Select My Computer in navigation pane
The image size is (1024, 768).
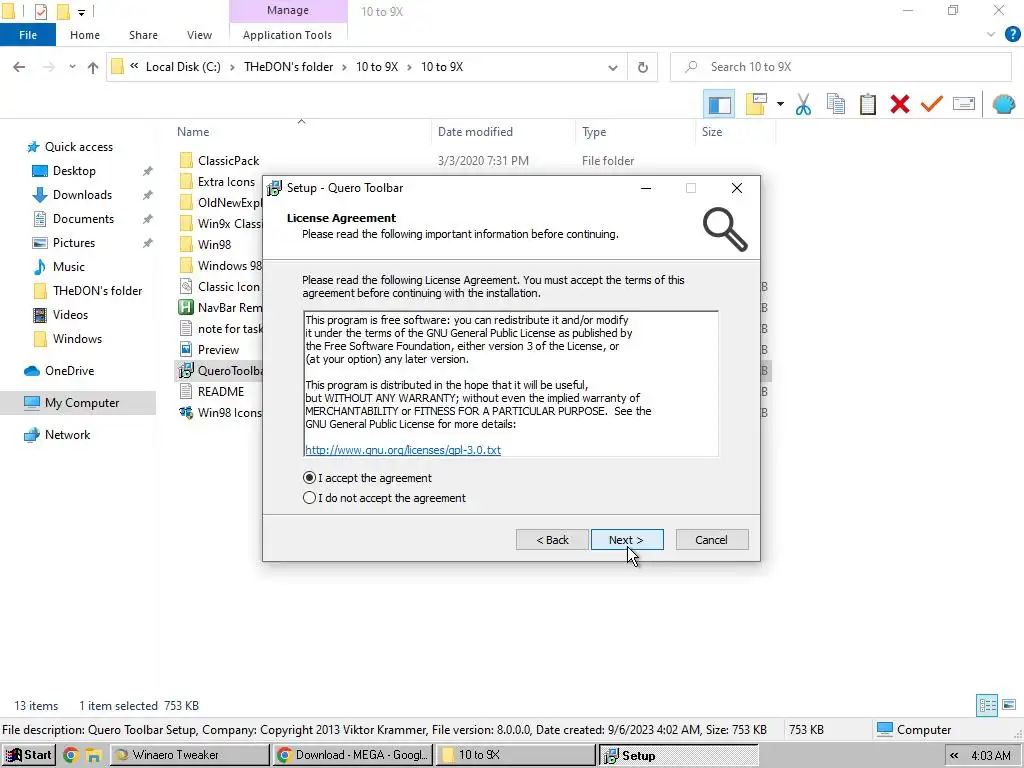pyautogui.click(x=82, y=403)
